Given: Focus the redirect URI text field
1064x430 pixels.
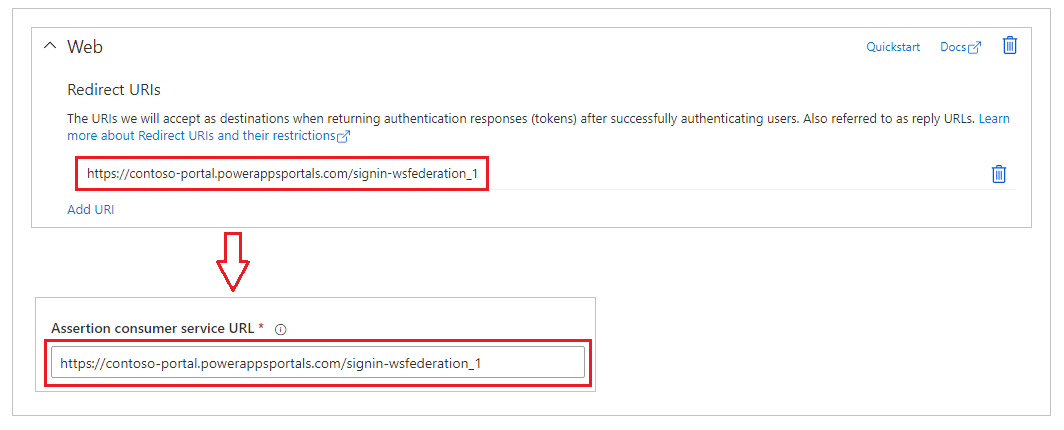Looking at the screenshot, I should 282,173.
